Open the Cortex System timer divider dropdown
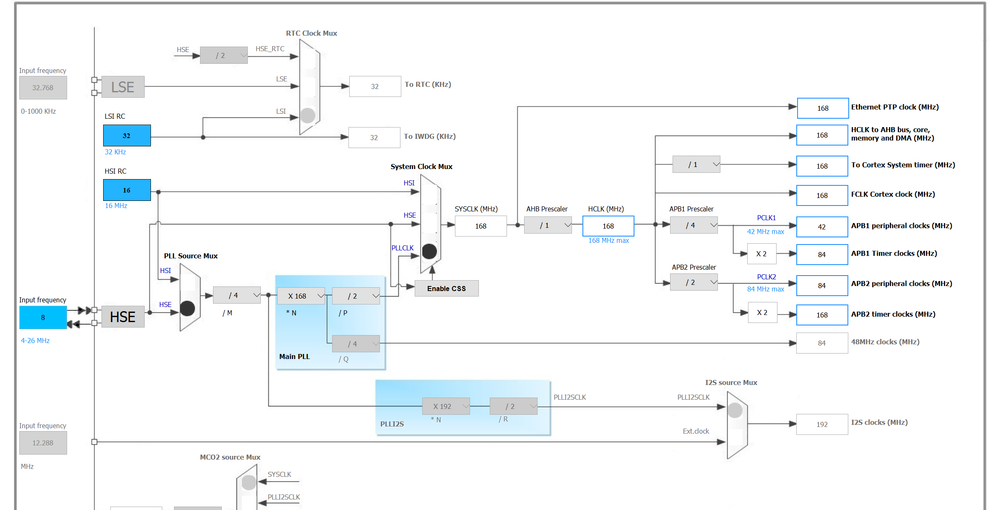Screen dimensions: 998x510 [696, 164]
